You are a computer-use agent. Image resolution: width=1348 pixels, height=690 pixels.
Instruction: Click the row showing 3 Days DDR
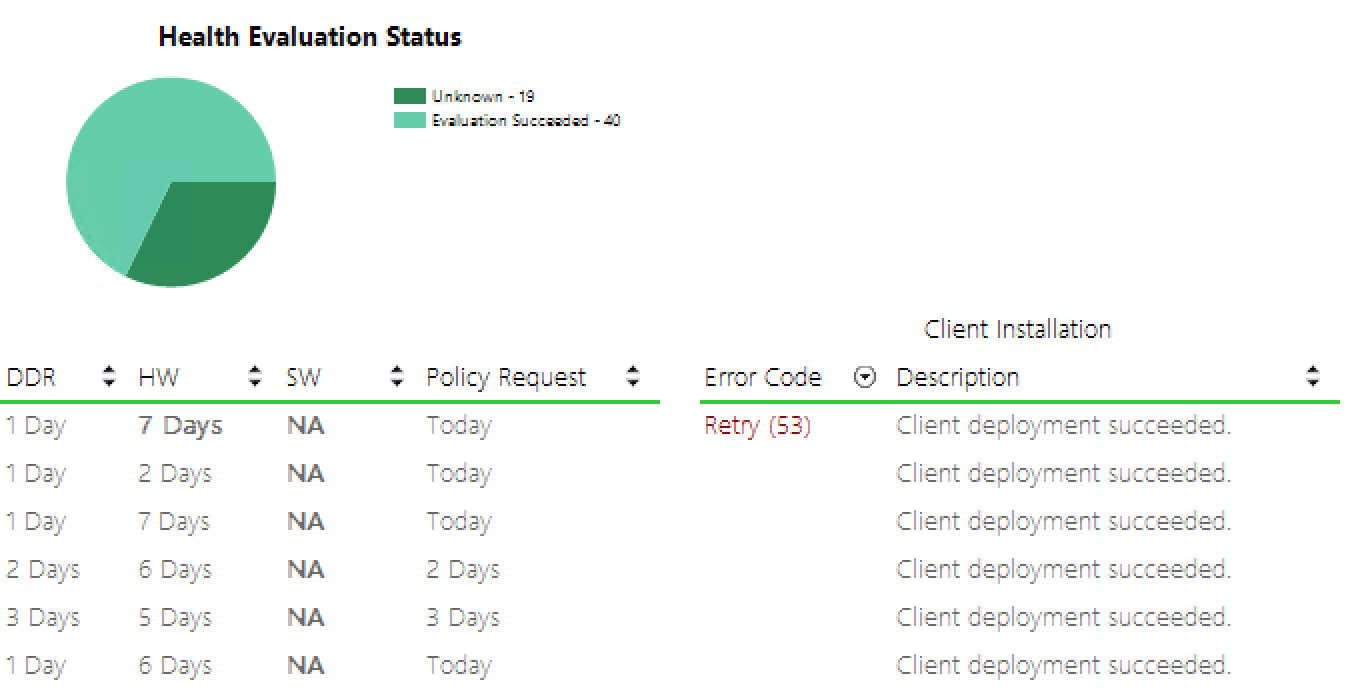44,617
